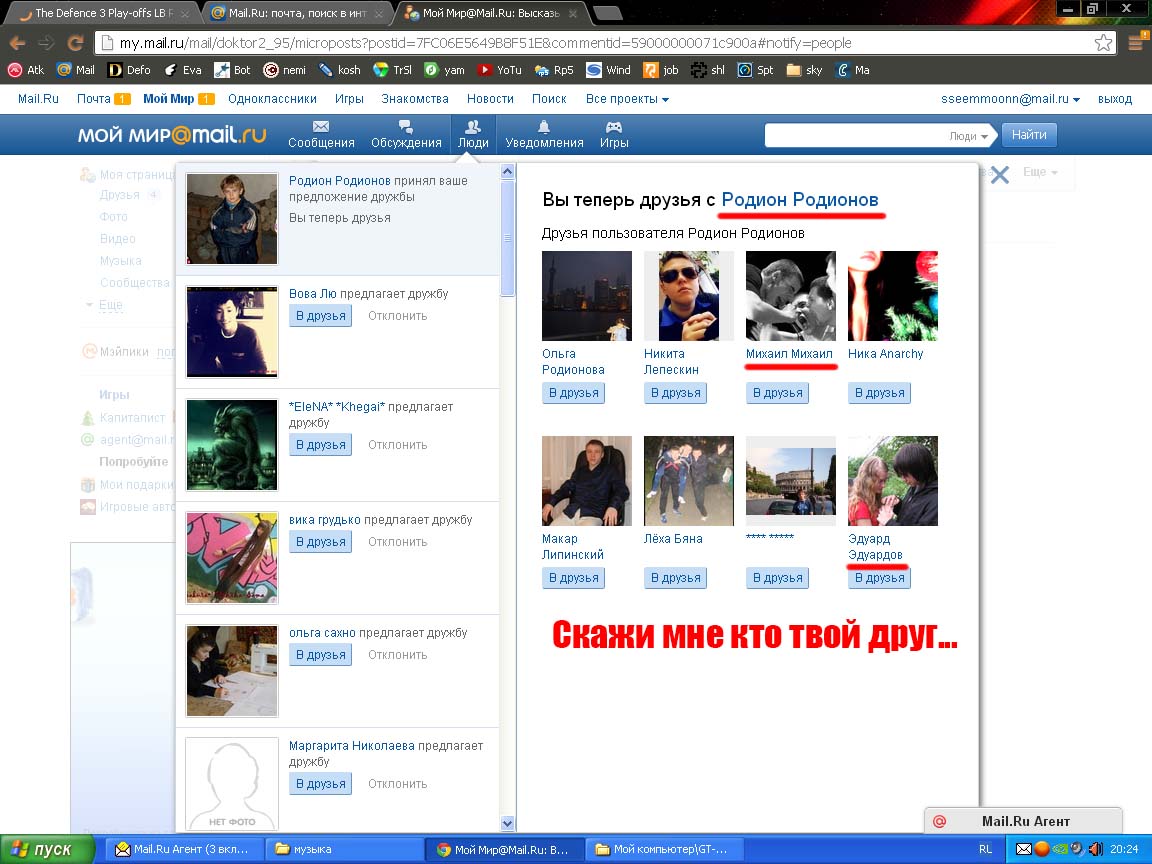Image resolution: width=1152 pixels, height=864 pixels.
Task: Expand the Еще dropdown at top right
Action: (1040, 172)
